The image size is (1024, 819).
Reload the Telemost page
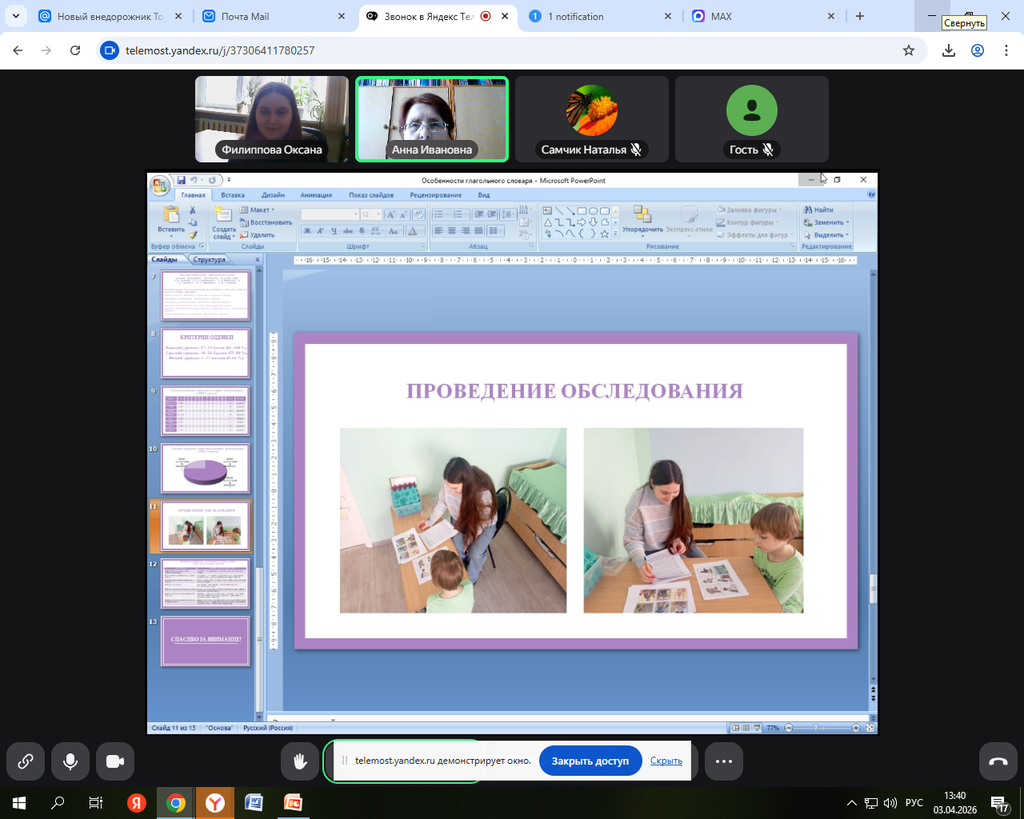[75, 50]
